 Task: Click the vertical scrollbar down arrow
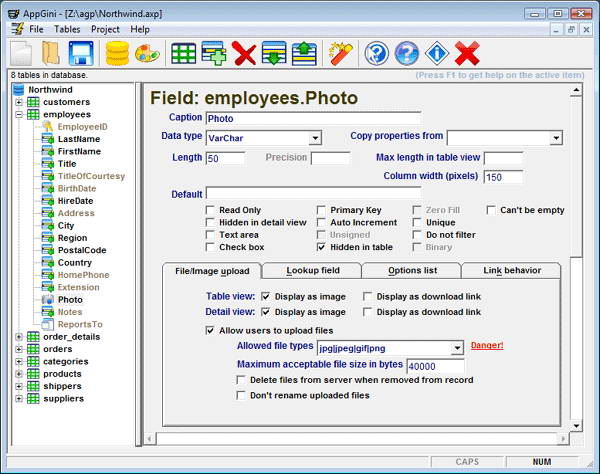[x=576, y=425]
